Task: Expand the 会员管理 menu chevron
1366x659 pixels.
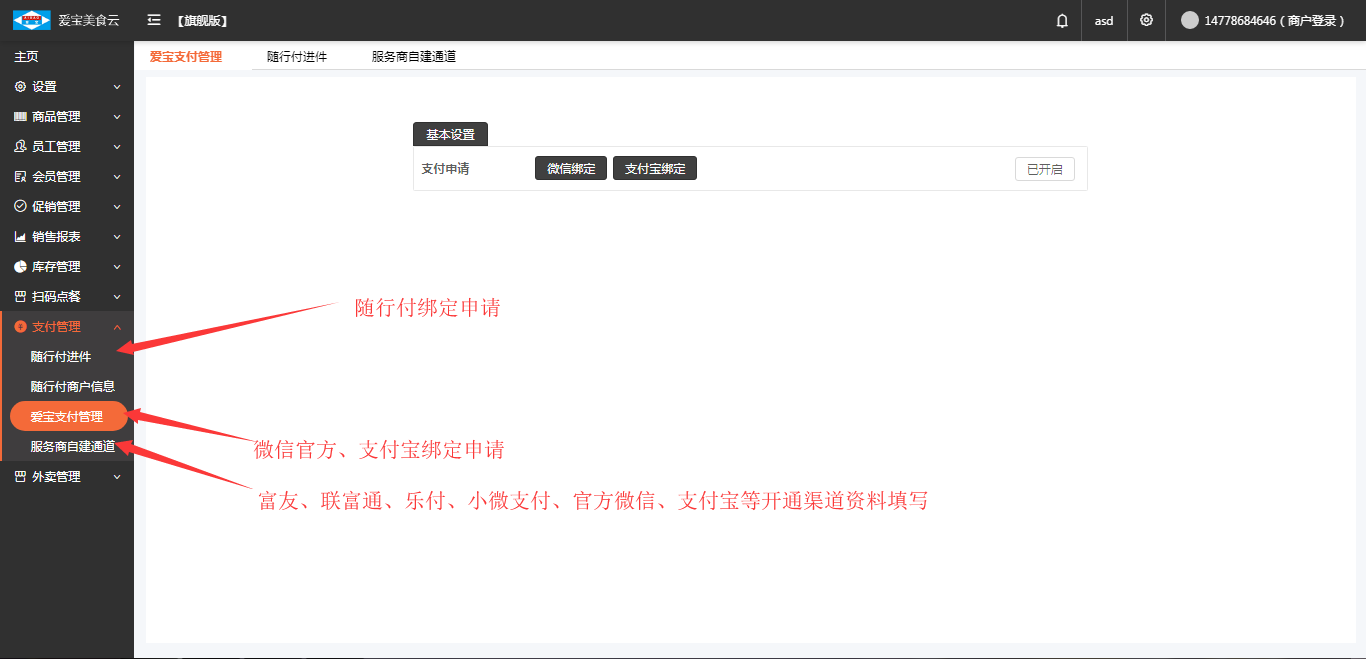Action: tap(117, 177)
